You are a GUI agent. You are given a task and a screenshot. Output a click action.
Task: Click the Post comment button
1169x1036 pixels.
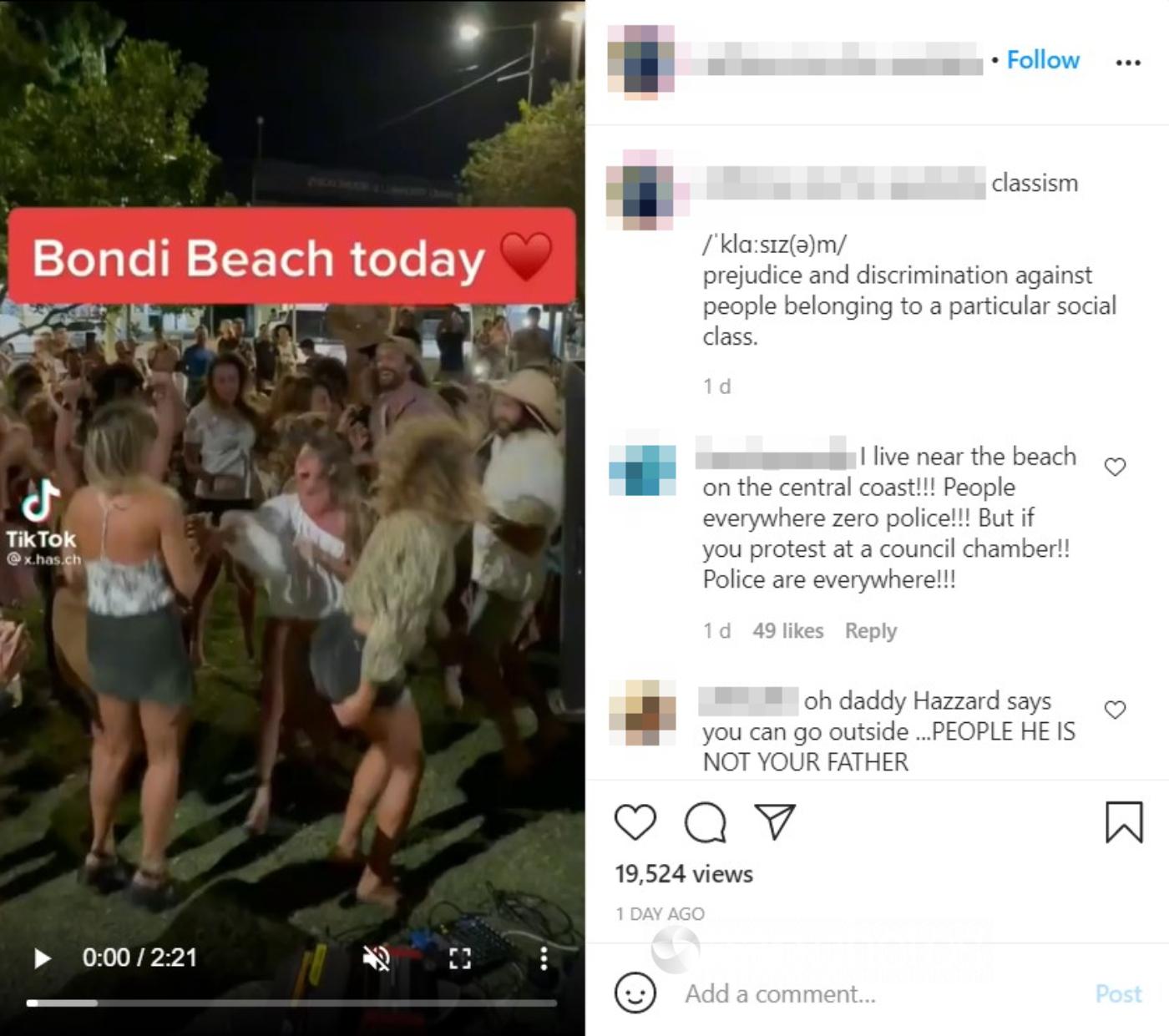coord(1118,993)
